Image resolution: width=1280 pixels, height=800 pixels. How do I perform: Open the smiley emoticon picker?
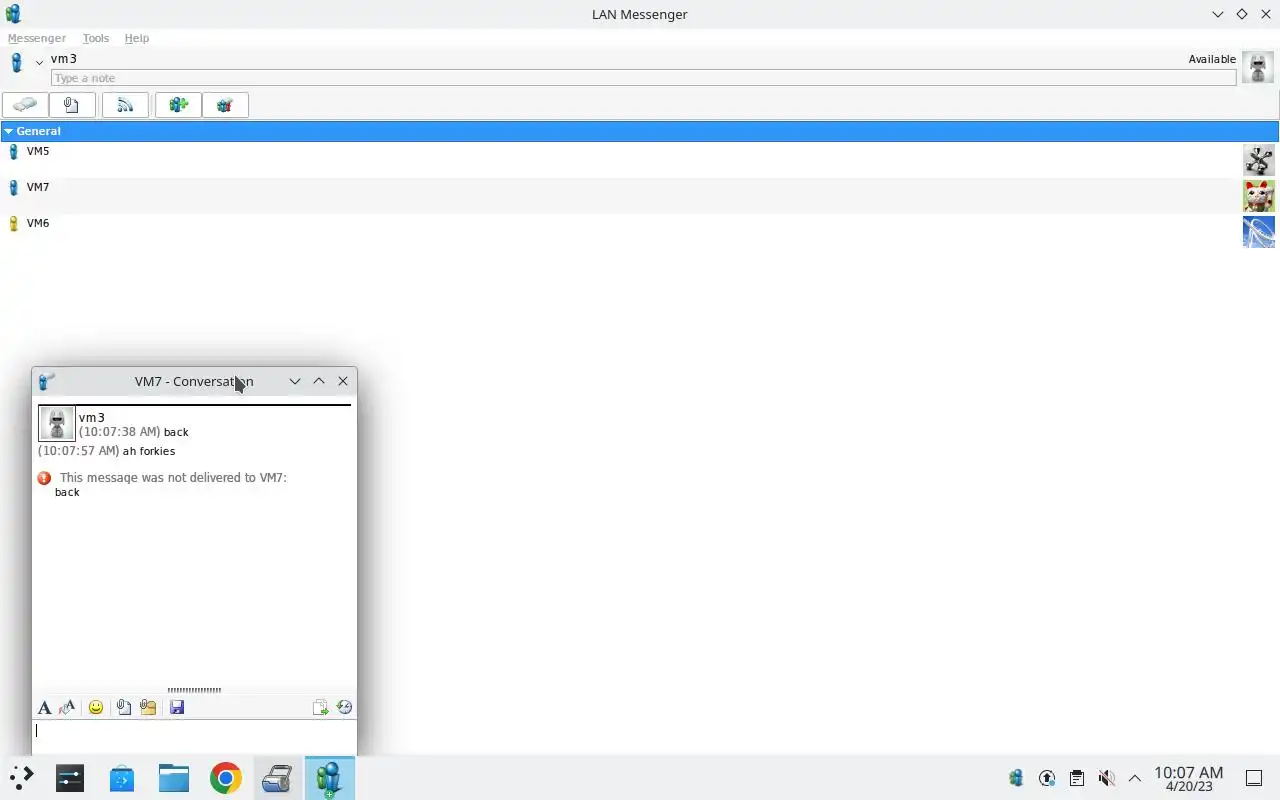coord(96,707)
